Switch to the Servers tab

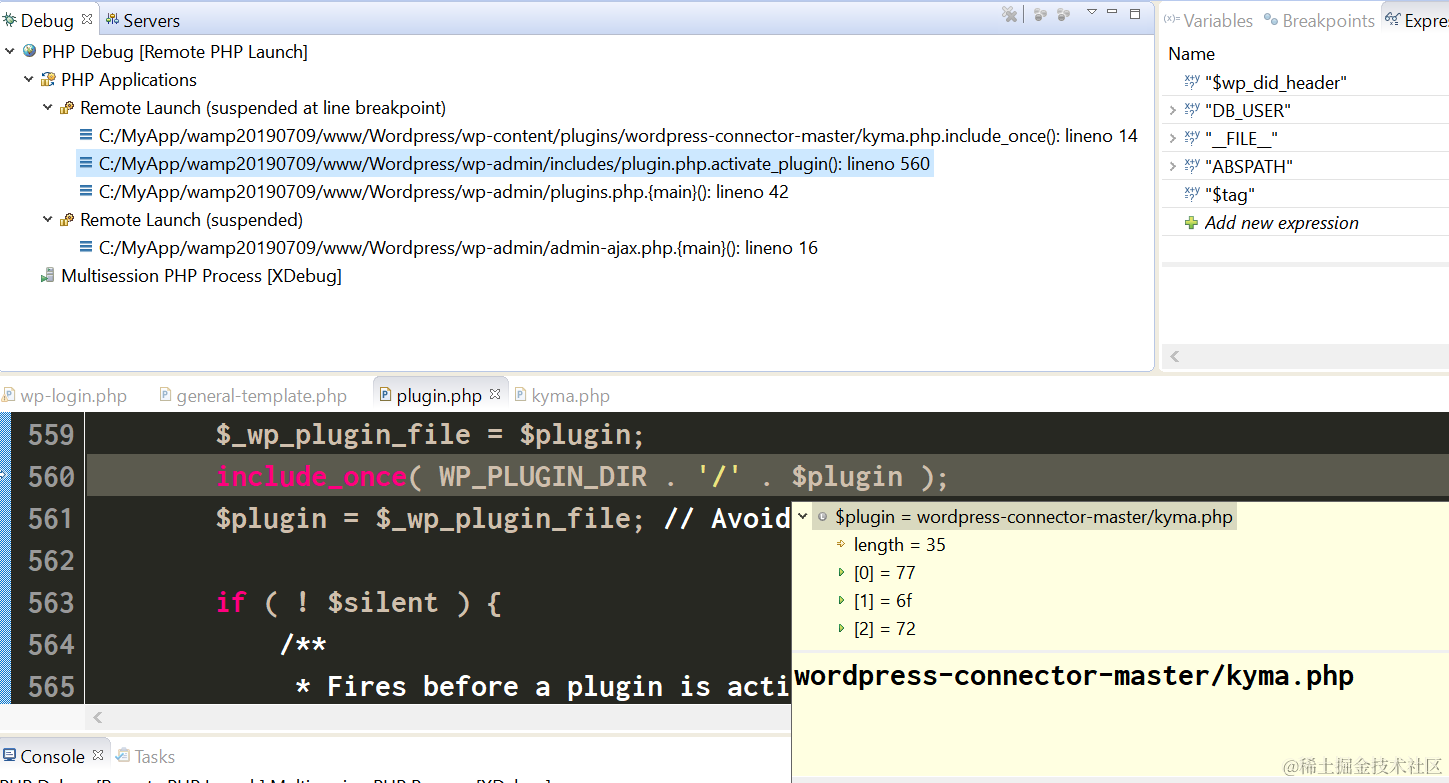pyautogui.click(x=142, y=20)
